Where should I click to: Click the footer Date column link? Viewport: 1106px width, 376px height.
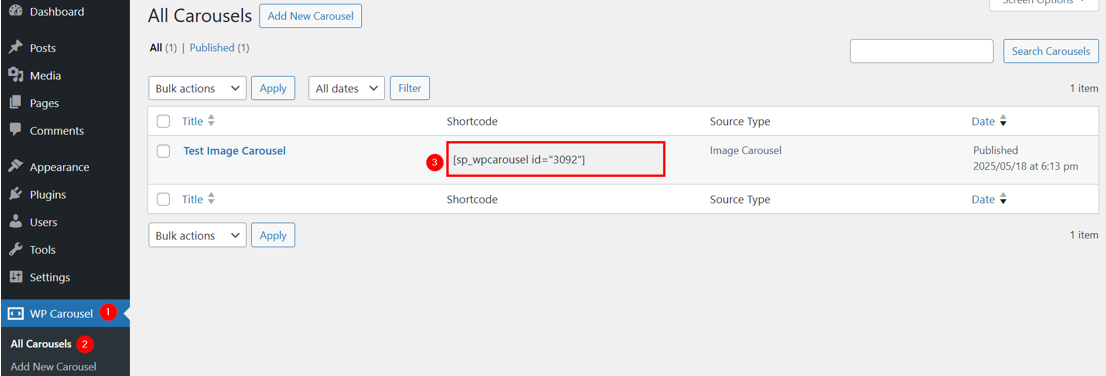tap(983, 200)
